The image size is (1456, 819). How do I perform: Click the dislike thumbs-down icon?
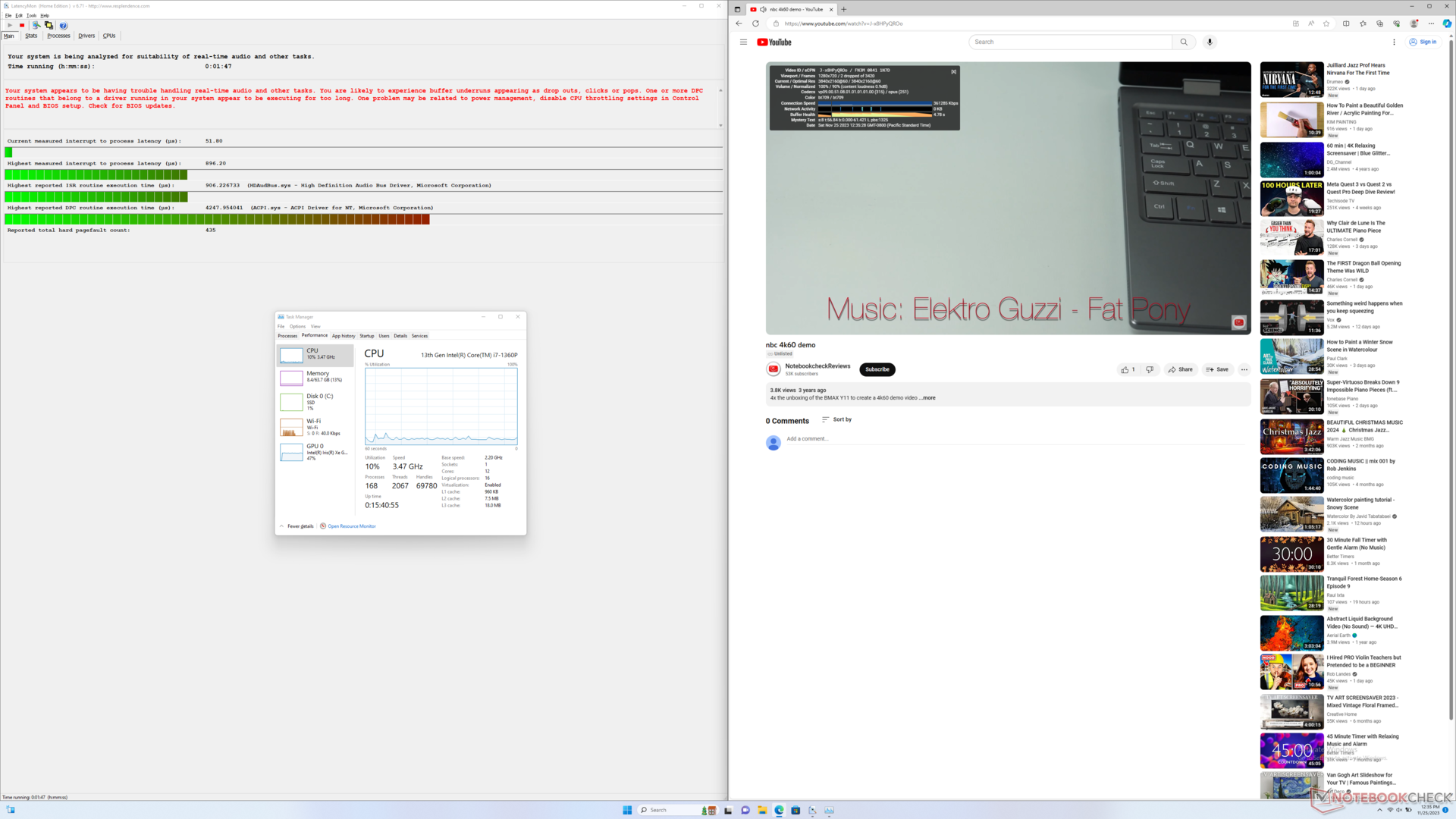point(1150,369)
